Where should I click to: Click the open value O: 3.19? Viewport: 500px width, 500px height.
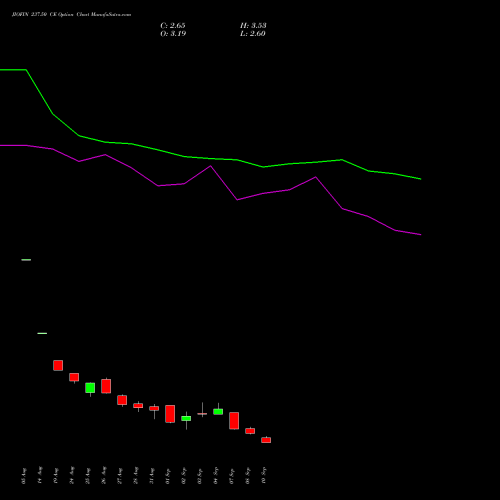173,34
